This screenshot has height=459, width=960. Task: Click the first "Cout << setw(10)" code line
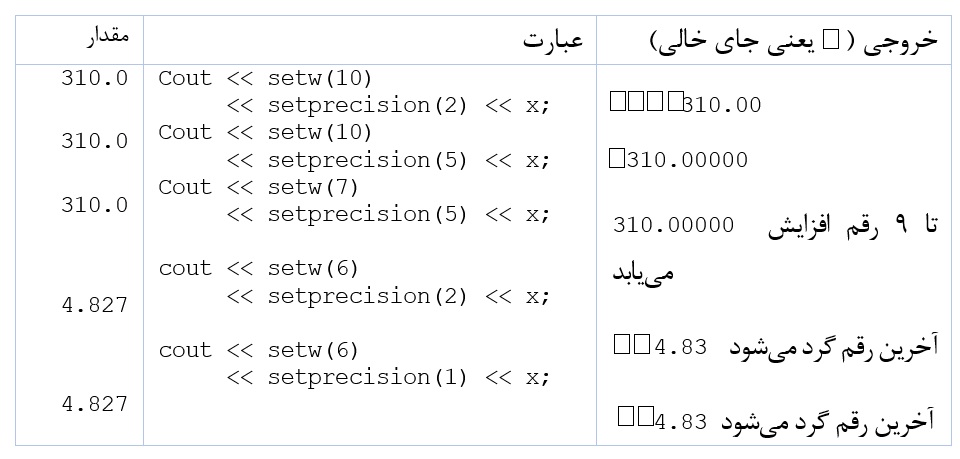coord(265,78)
